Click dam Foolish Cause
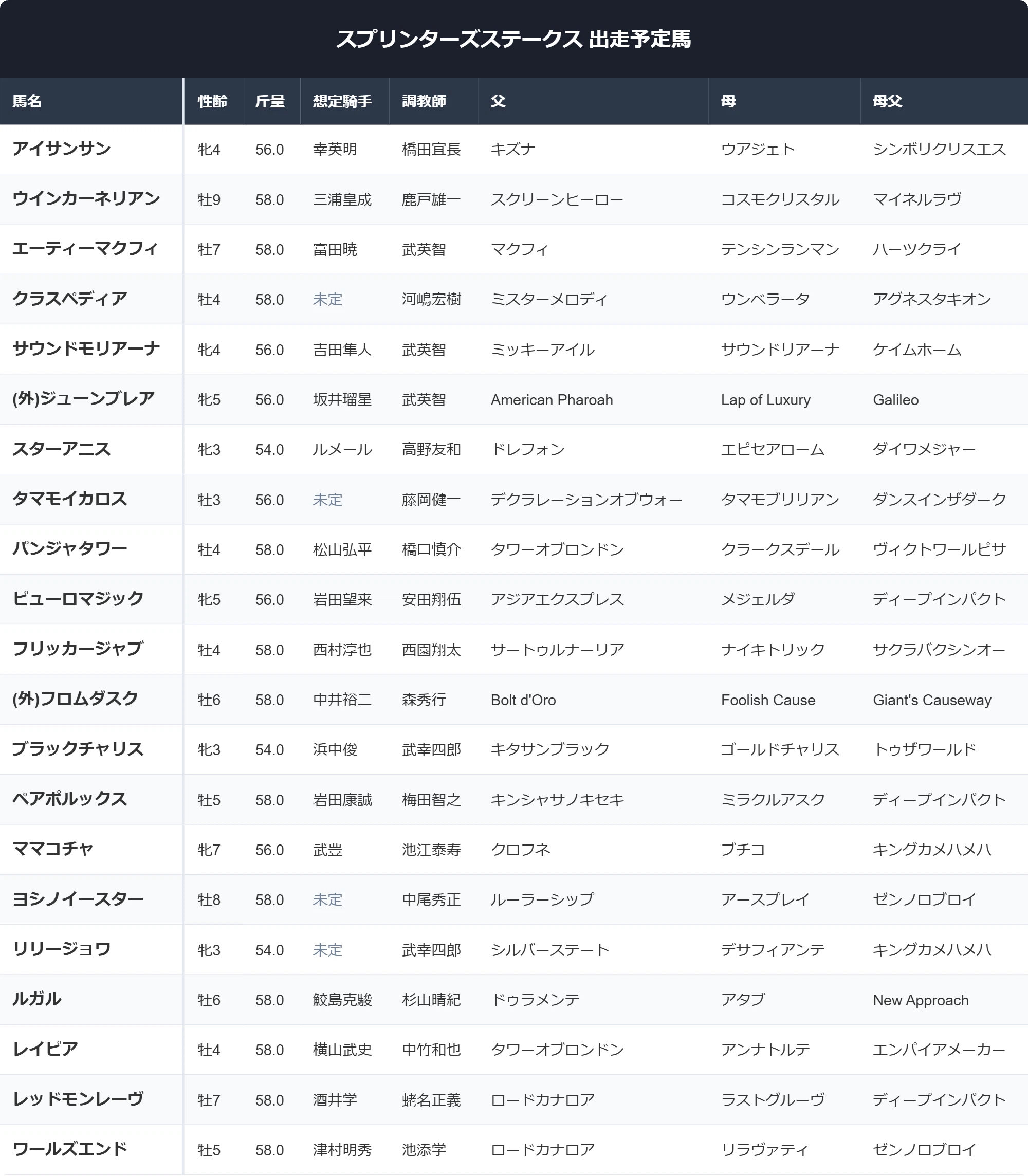 (768, 700)
